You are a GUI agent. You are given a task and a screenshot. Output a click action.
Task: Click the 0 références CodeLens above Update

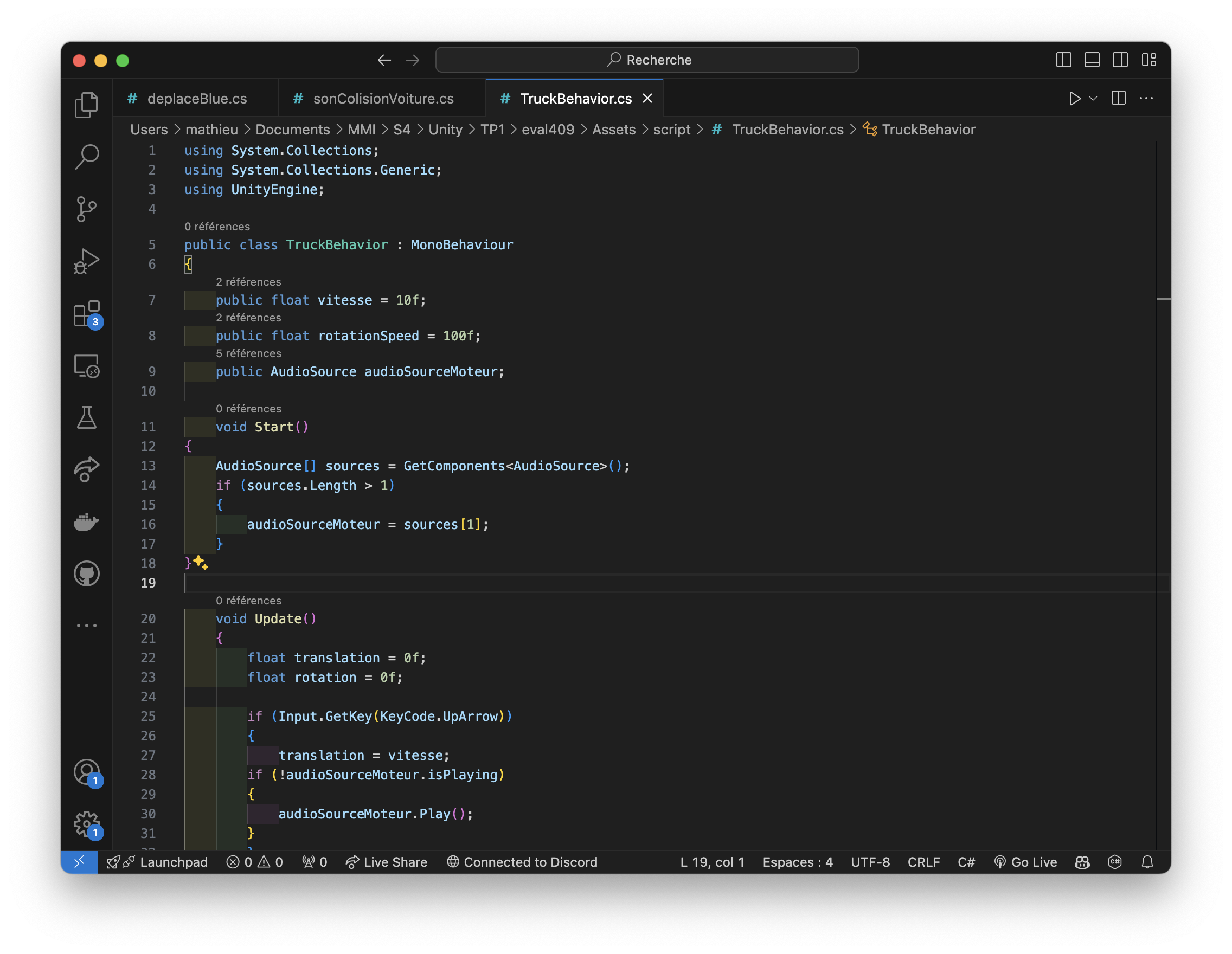pos(248,601)
